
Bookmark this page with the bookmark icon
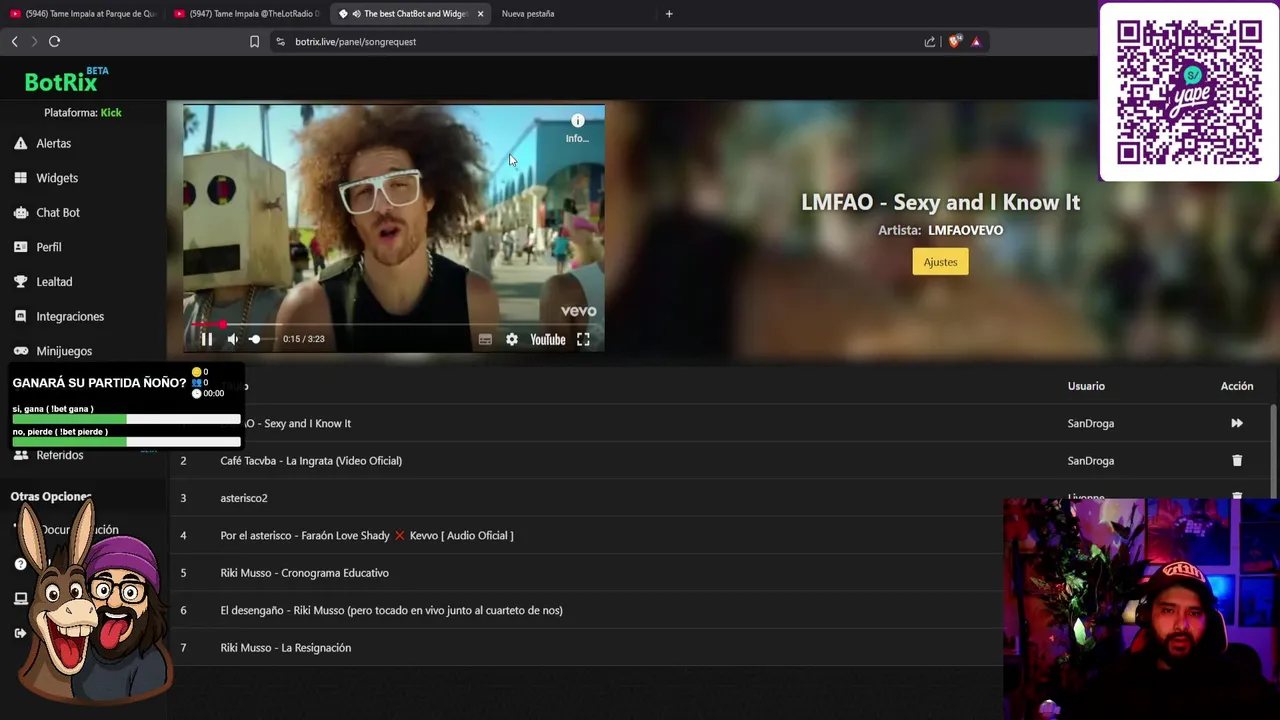254,41
